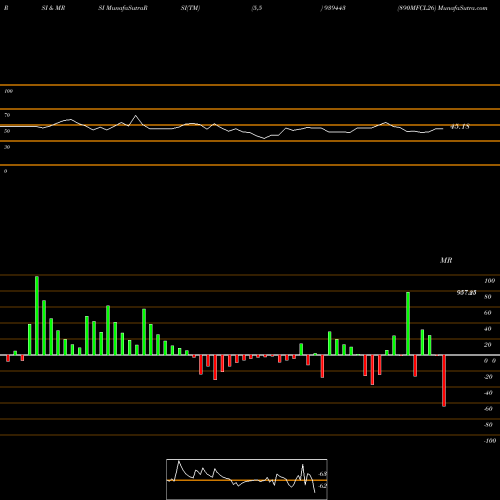This screenshot has width=500, height=500.
Task: Click the '939443' code in header
Action: click(334, 8)
